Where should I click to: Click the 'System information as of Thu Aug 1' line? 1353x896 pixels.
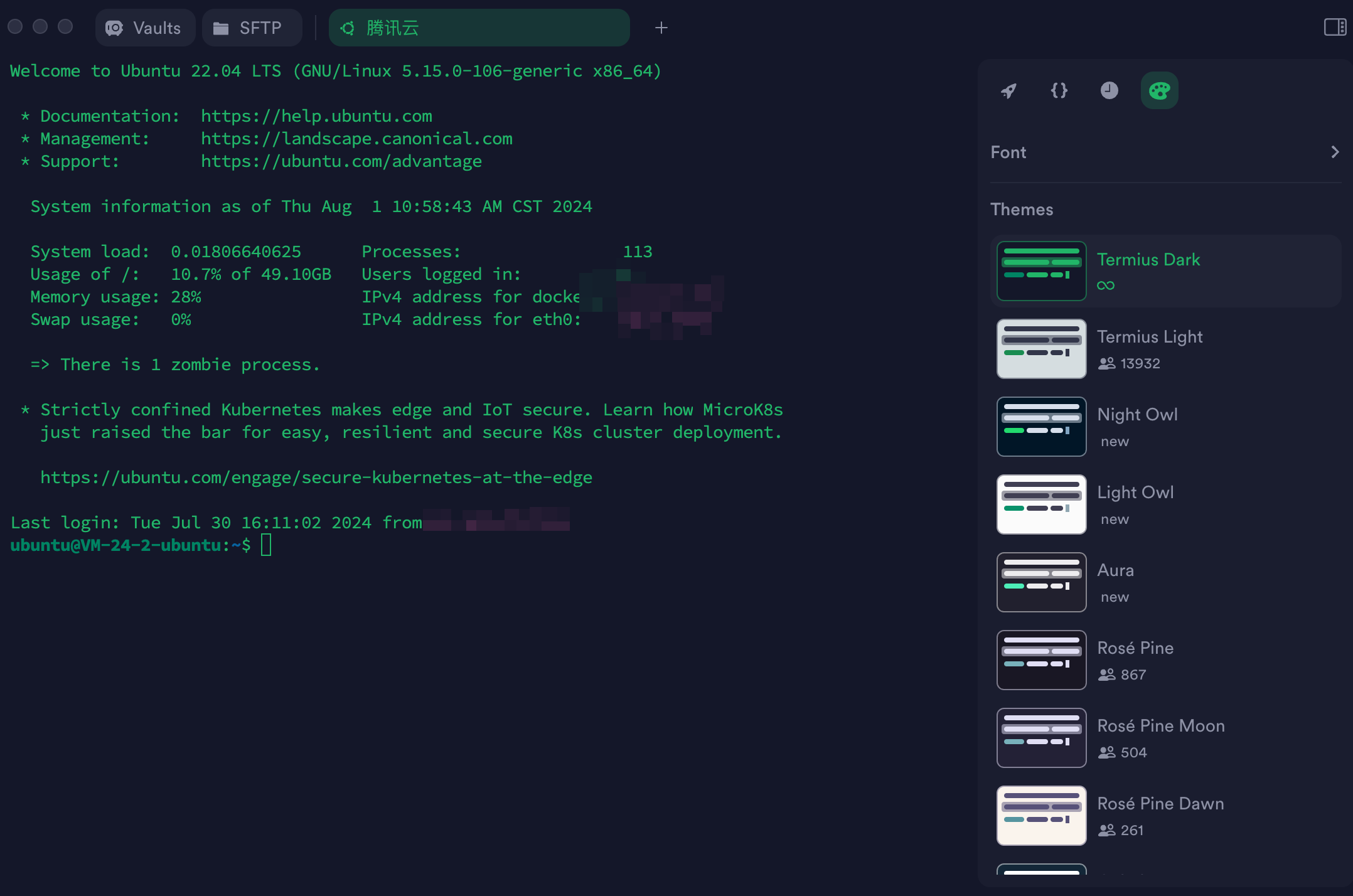(x=311, y=206)
